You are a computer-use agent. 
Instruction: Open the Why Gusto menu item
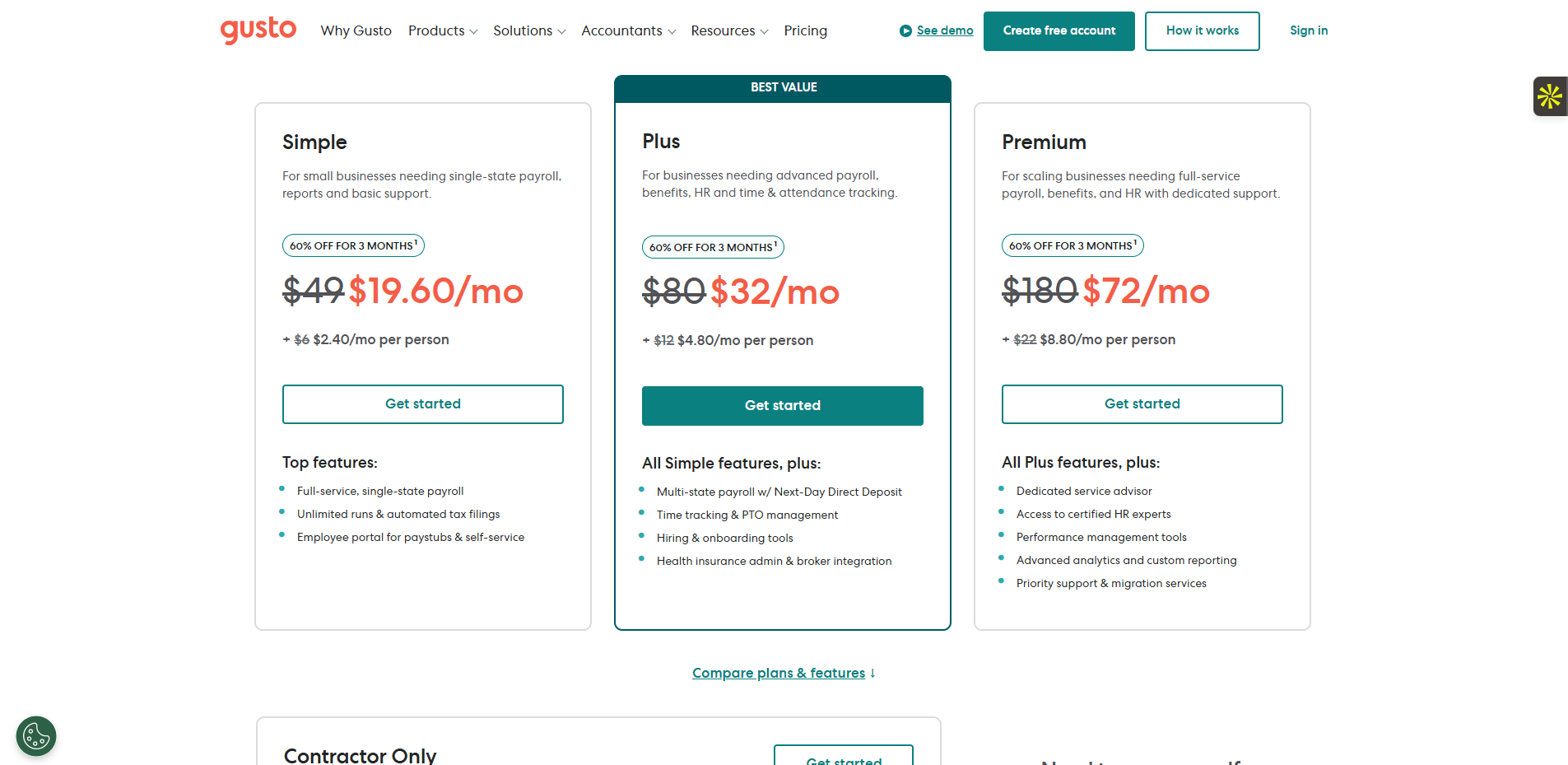click(356, 30)
